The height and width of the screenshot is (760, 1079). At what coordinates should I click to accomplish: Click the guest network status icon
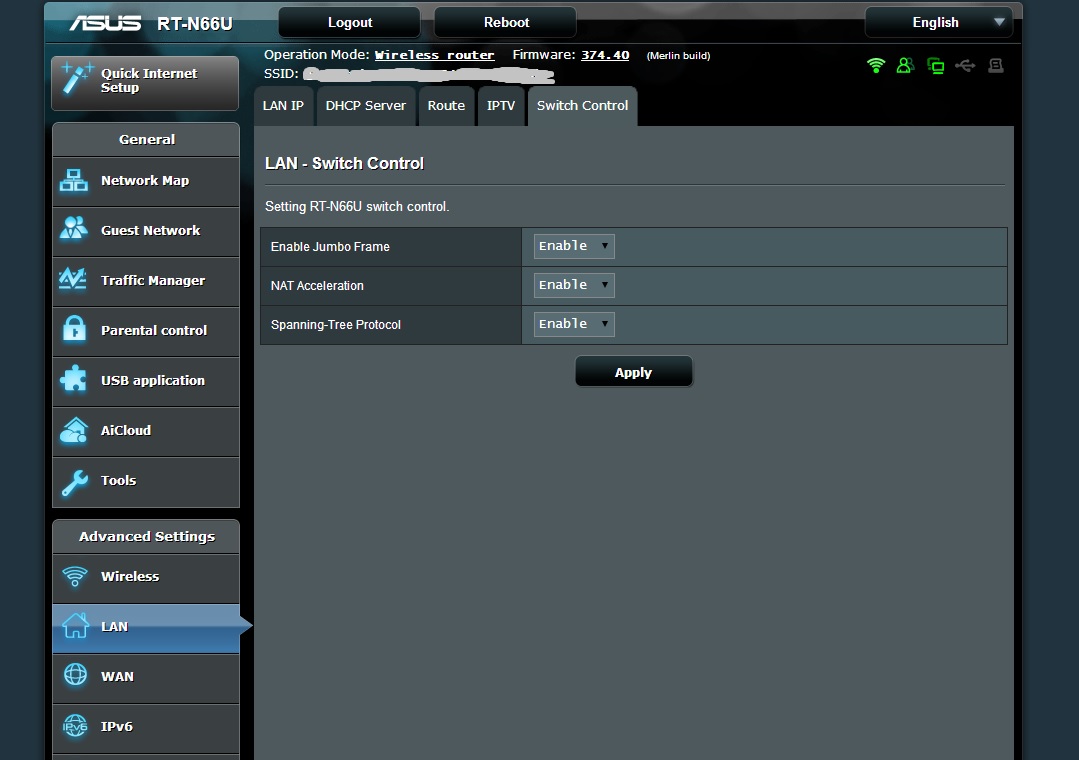[x=905, y=65]
